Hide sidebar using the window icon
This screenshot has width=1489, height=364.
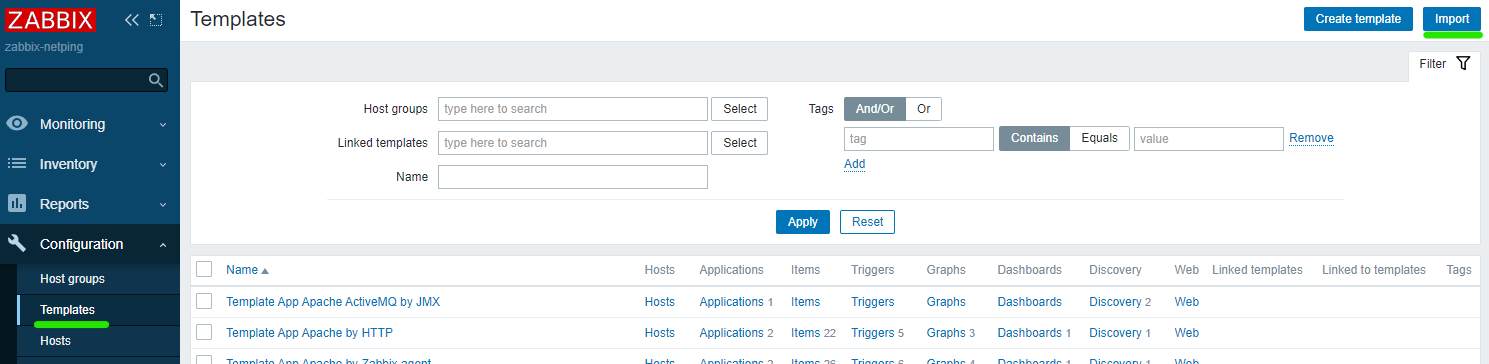pos(155,20)
